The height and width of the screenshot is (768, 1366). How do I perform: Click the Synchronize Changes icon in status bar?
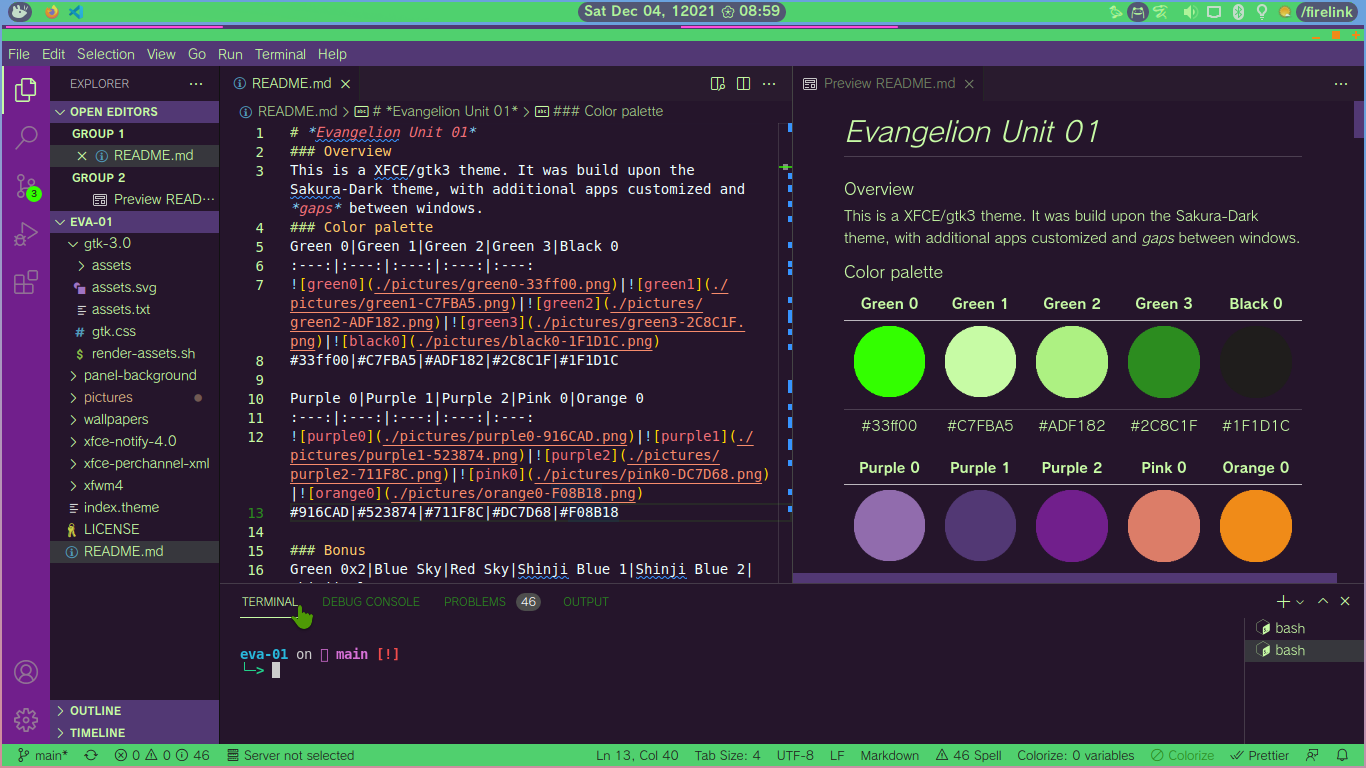tap(91, 756)
